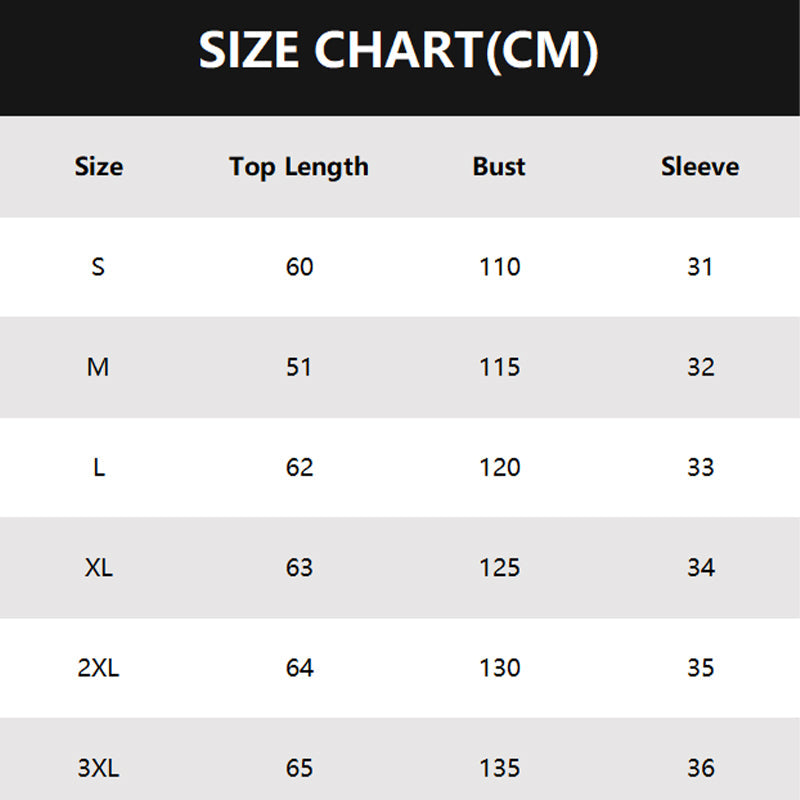
Task: Click the XL size row label
Action: (98, 567)
